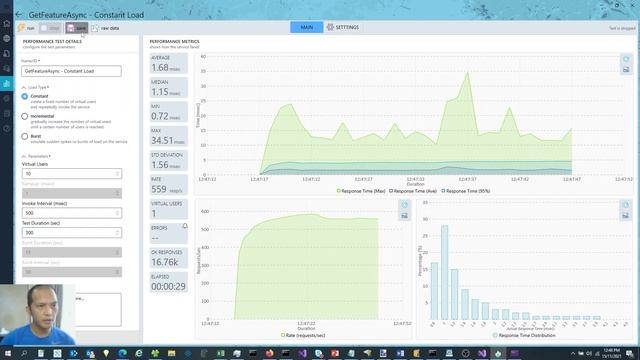Open the globe section in sidebar

point(7,38)
